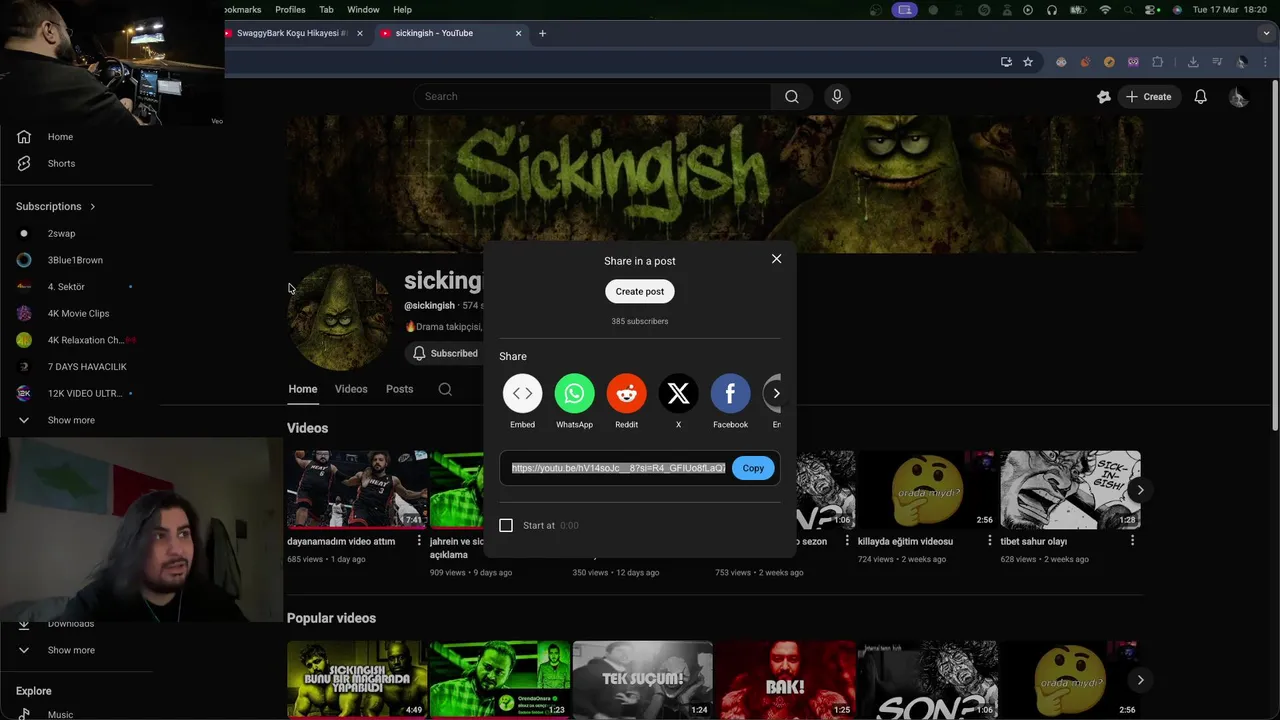The height and width of the screenshot is (720, 1280).
Task: Click the YouTube Create button
Action: click(x=1148, y=97)
